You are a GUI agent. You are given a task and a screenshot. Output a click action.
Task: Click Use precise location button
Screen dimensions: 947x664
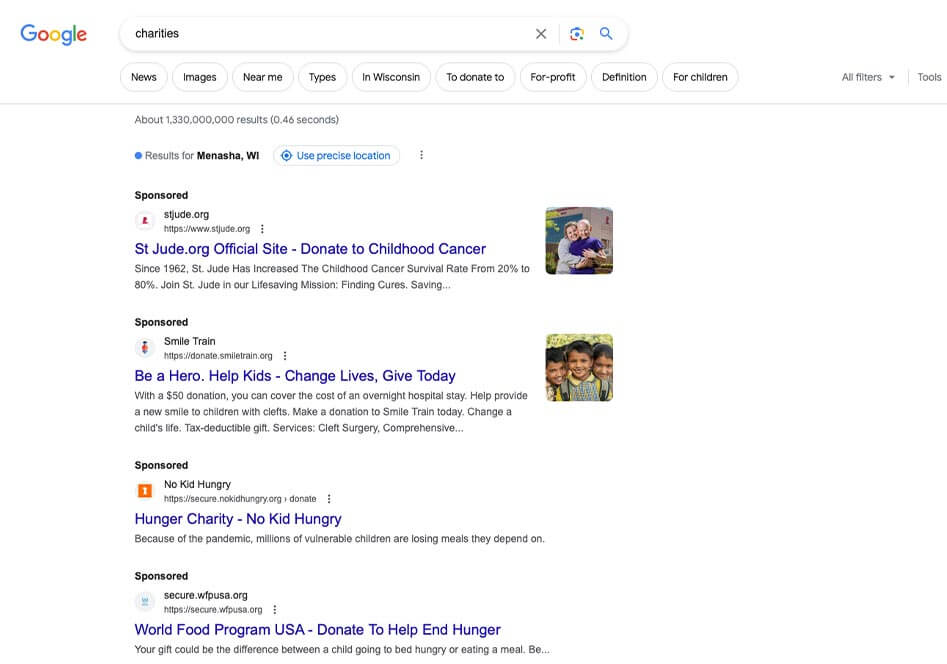(336, 155)
